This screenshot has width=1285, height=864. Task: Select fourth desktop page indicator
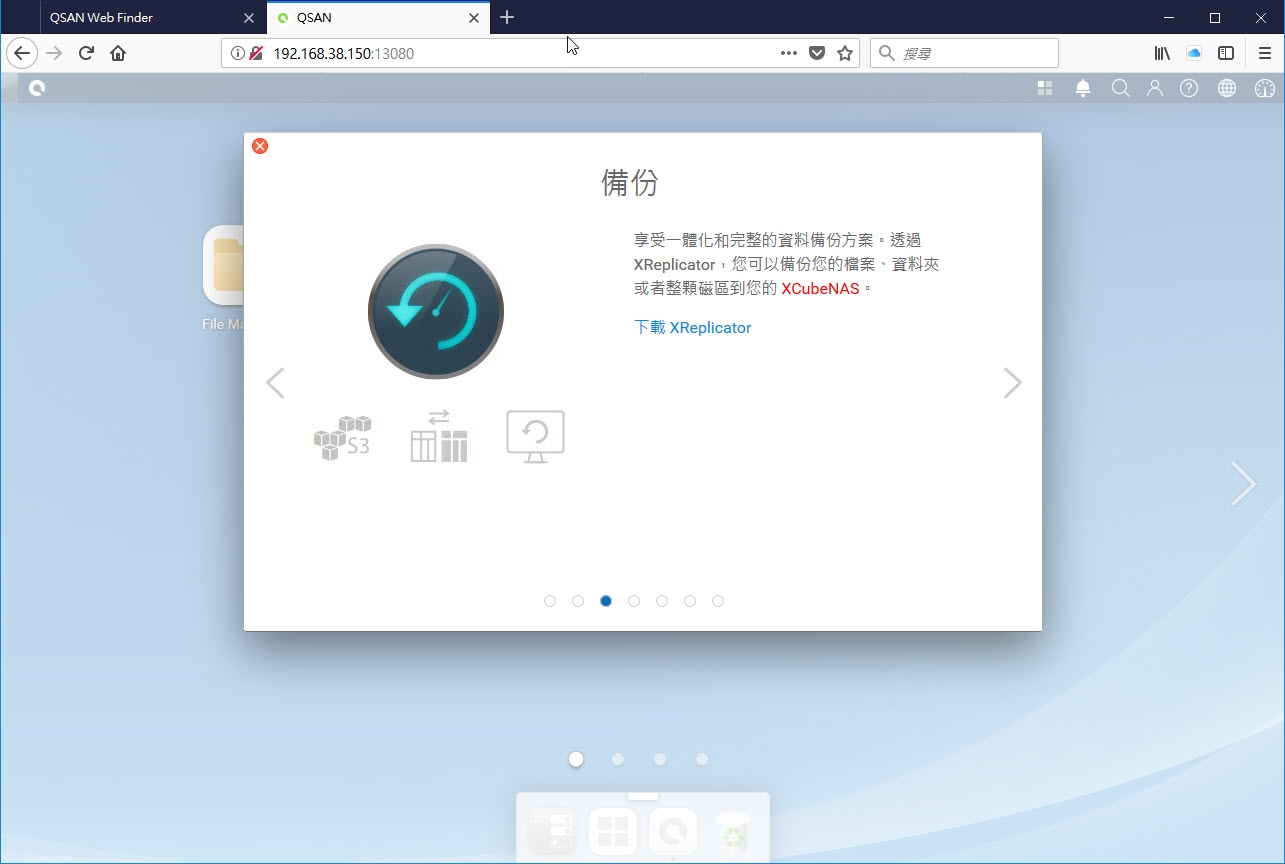pos(702,759)
